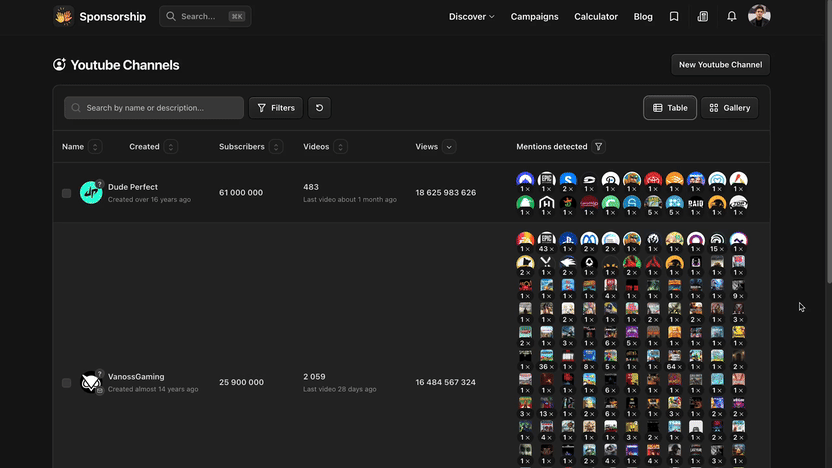The height and width of the screenshot is (468, 832).
Task: Click the VanossGaming channel avatar
Action: 91,382
